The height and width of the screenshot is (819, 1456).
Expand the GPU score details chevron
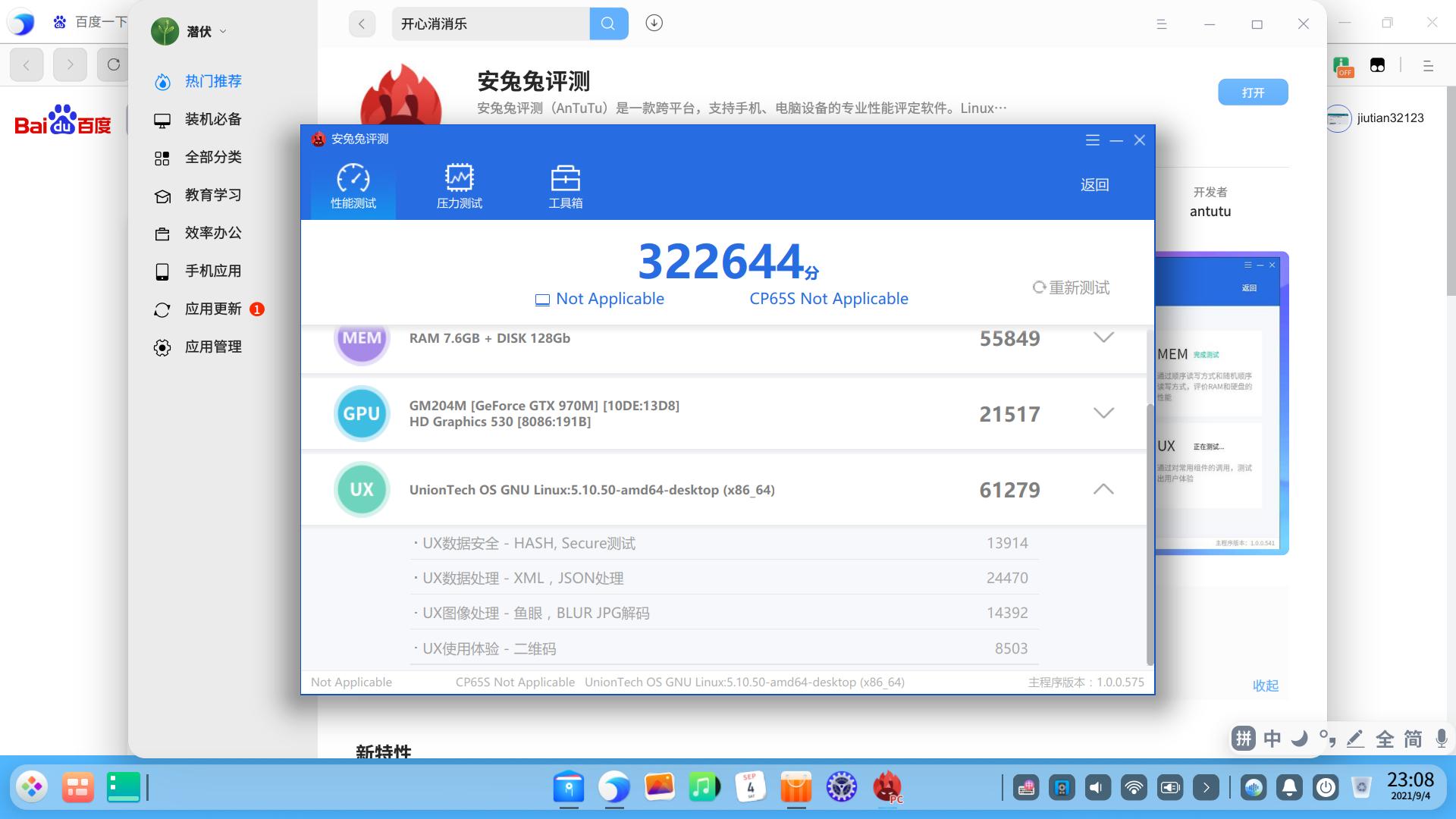(1103, 413)
